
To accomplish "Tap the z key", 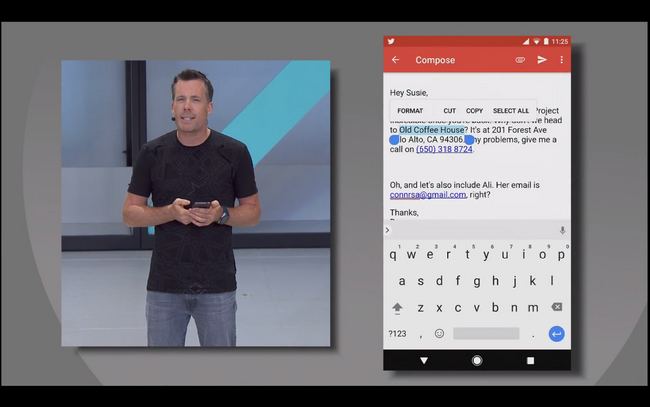I will 420,308.
